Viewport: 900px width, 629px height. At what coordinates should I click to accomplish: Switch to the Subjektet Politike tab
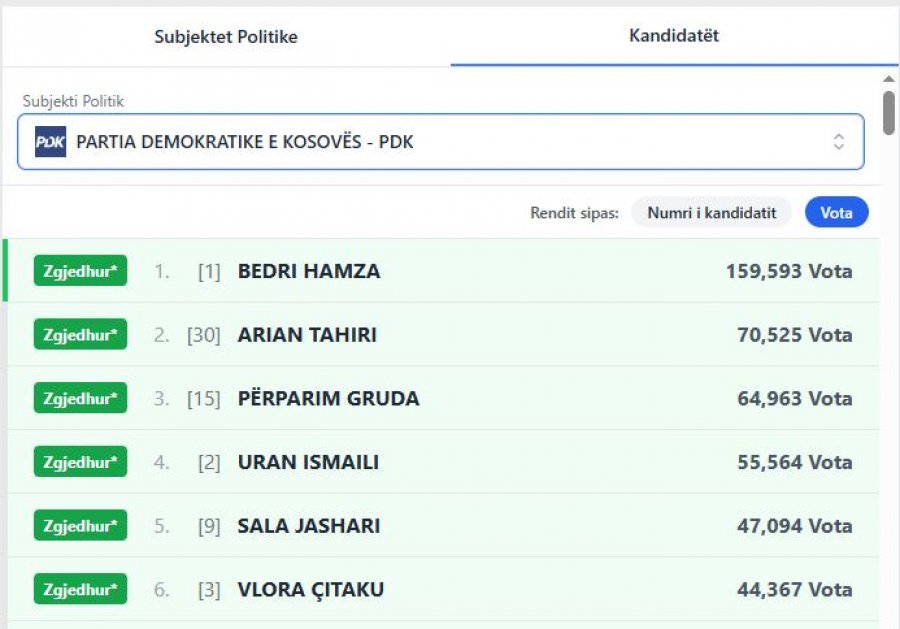[x=226, y=37]
